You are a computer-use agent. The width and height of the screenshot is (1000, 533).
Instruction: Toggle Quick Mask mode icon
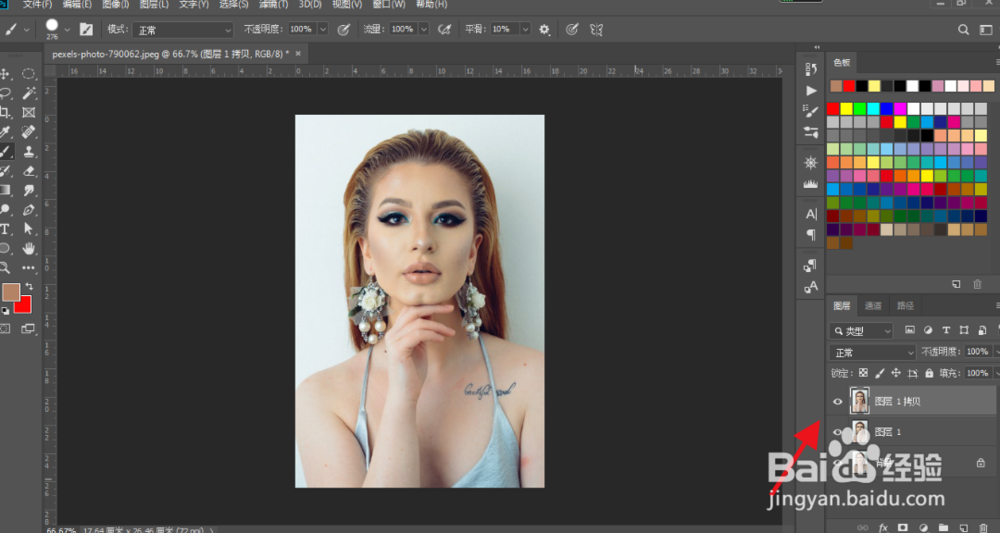pos(5,329)
